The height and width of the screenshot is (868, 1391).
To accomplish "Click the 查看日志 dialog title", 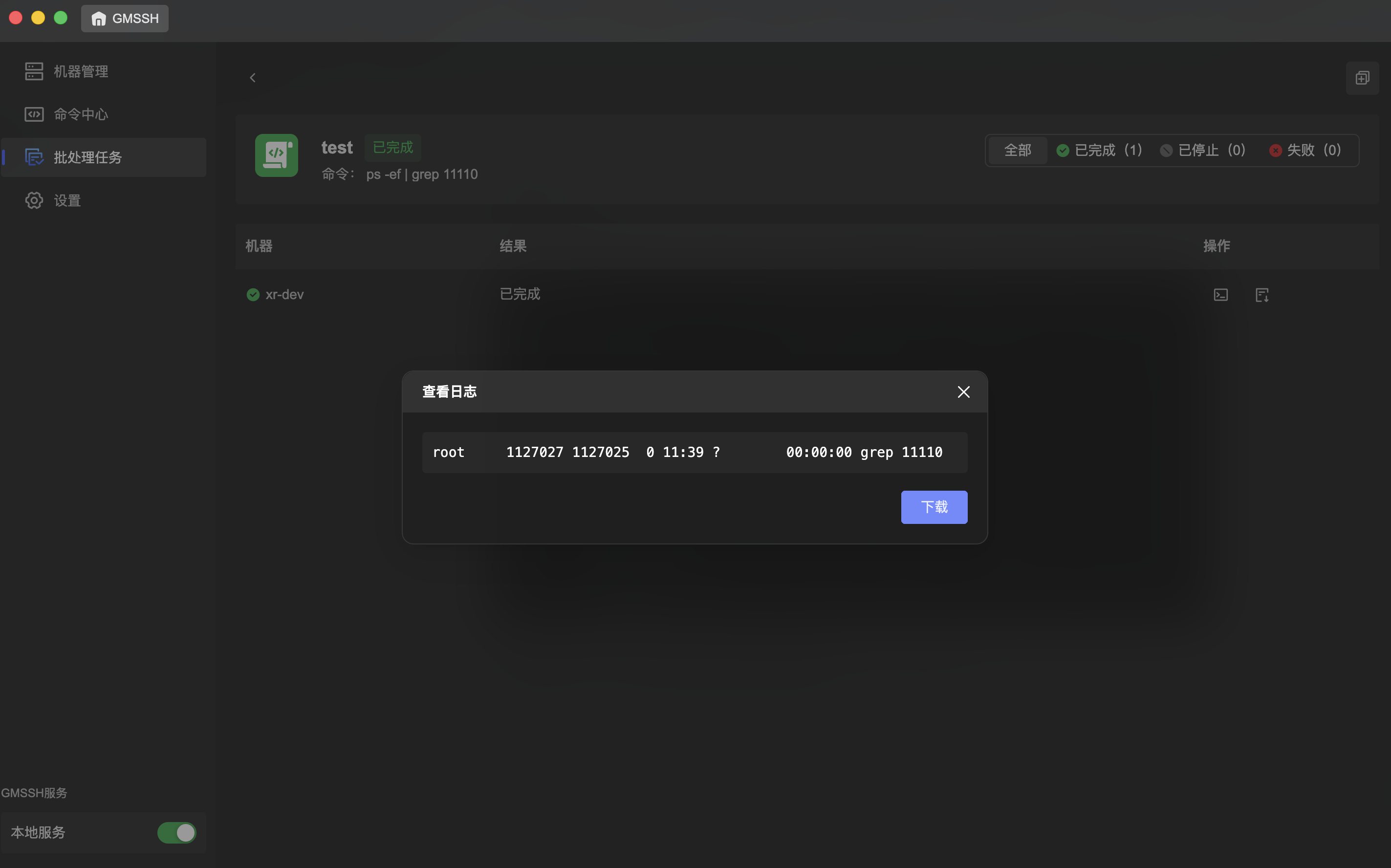I will click(x=450, y=392).
